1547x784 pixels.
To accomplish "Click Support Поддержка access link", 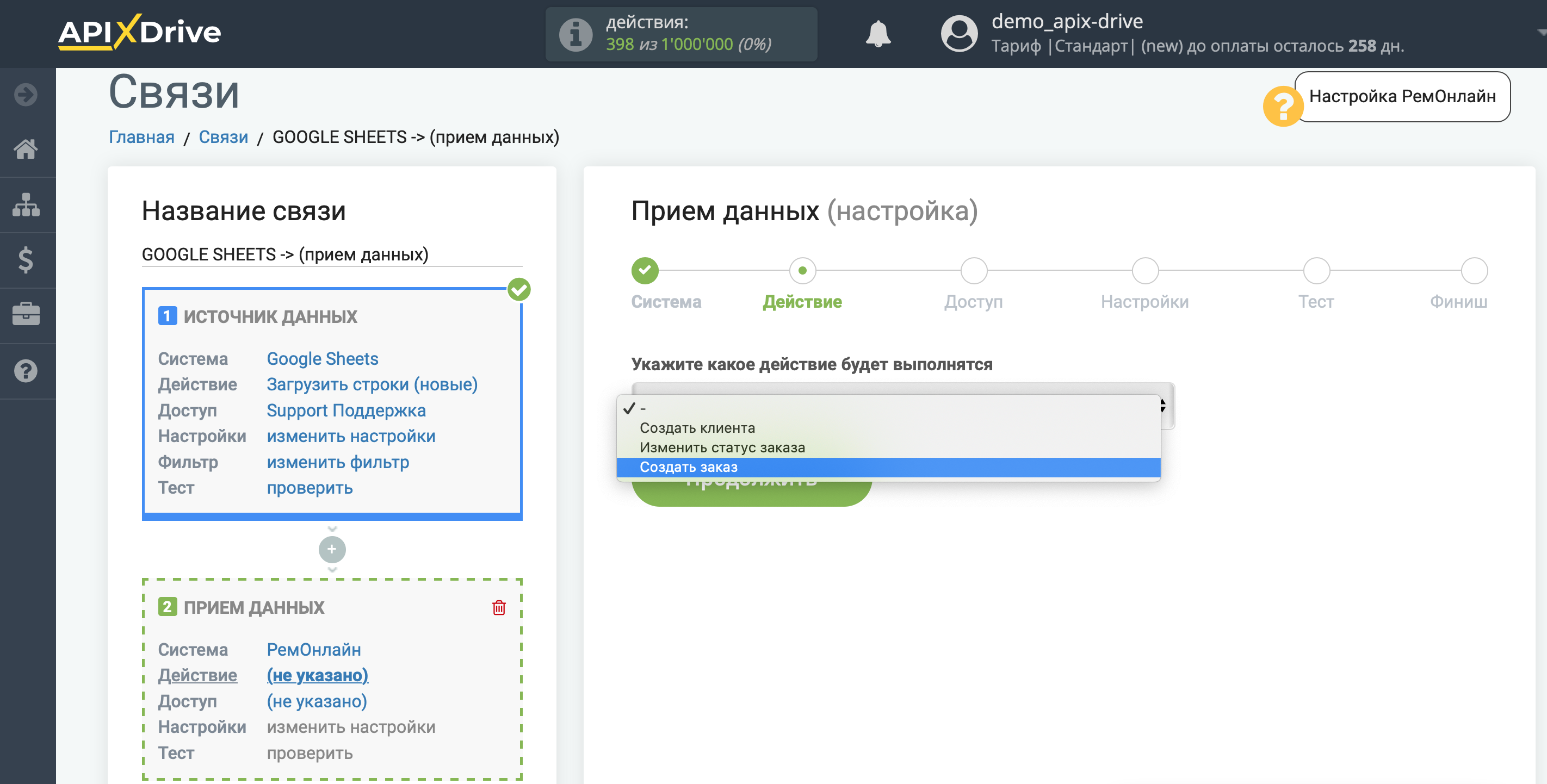I will pos(346,410).
